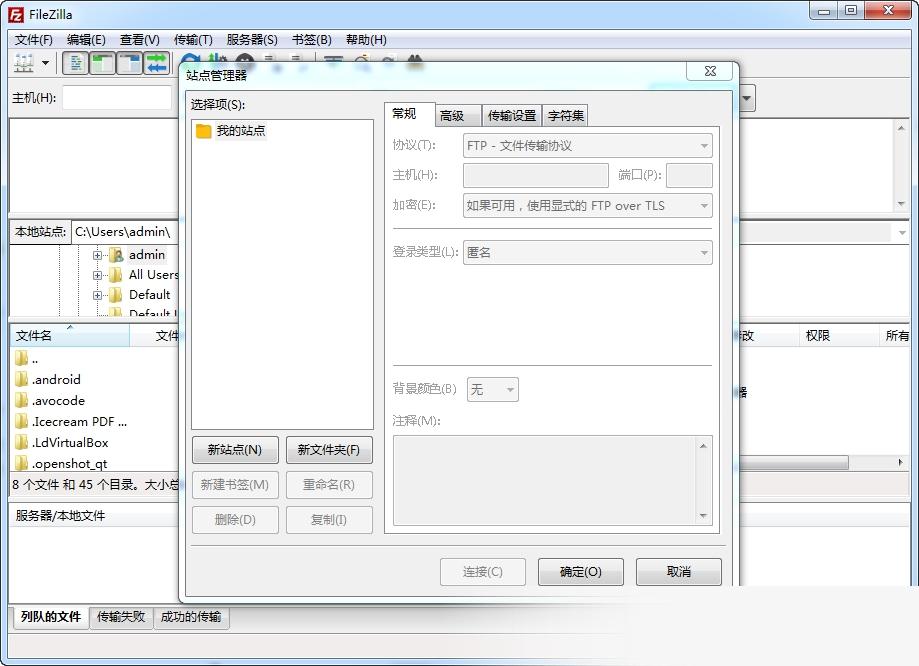This screenshot has width=919, height=666.
Task: Click the .LdVirtualBox folder icon
Action: coord(21,443)
